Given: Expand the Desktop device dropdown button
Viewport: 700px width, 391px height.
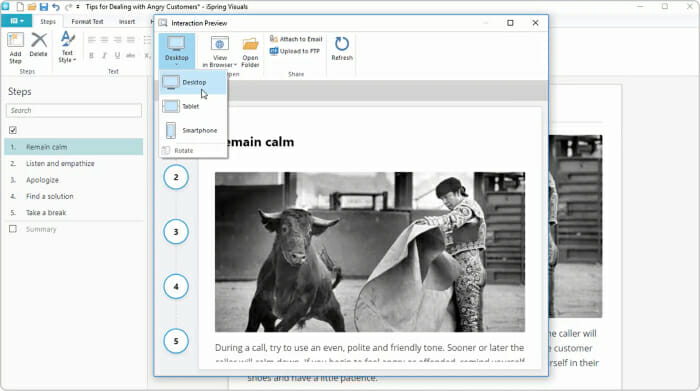Looking at the screenshot, I should pos(177,50).
